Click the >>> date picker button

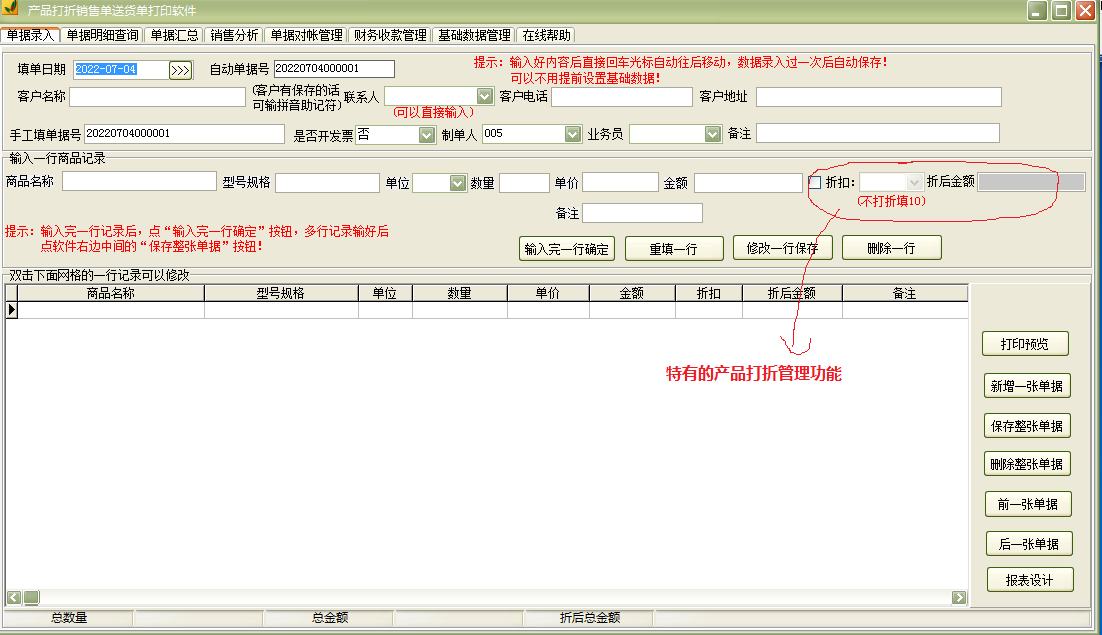pyautogui.click(x=181, y=70)
